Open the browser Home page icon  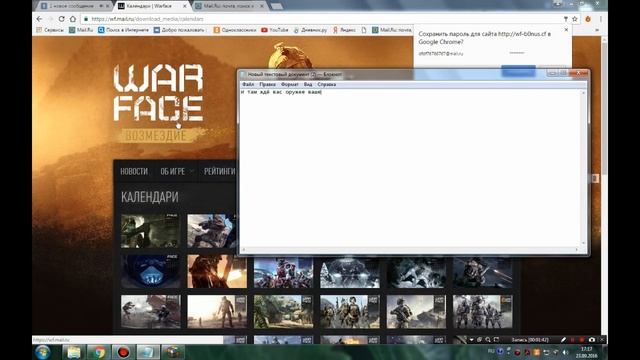pos(73,19)
